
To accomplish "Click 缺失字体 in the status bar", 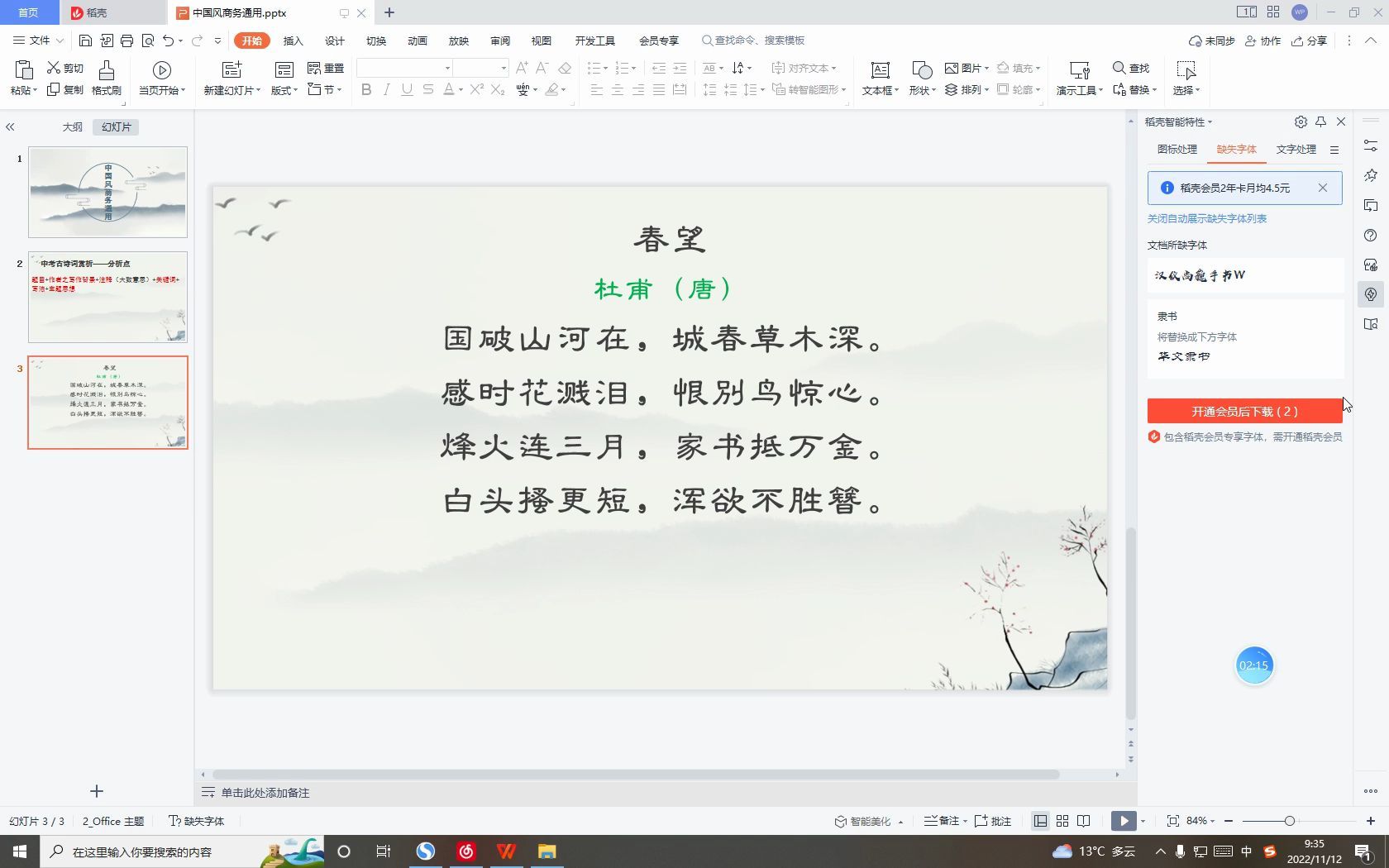I will click(x=197, y=821).
